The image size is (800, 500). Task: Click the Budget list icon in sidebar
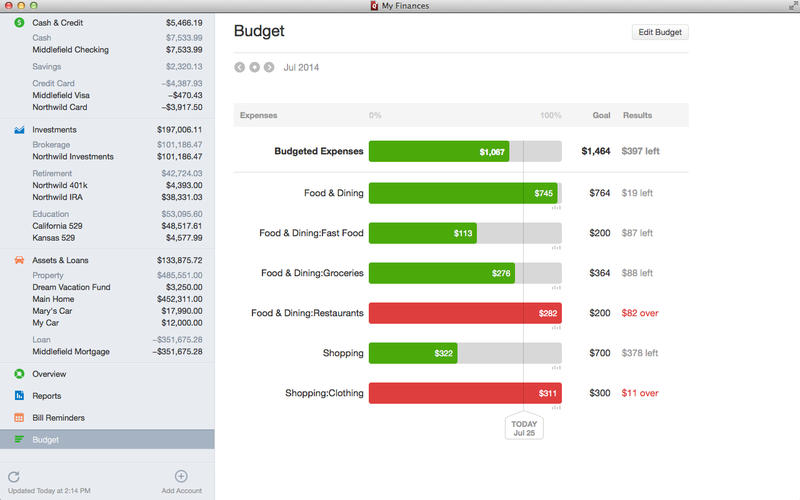[x=19, y=439]
